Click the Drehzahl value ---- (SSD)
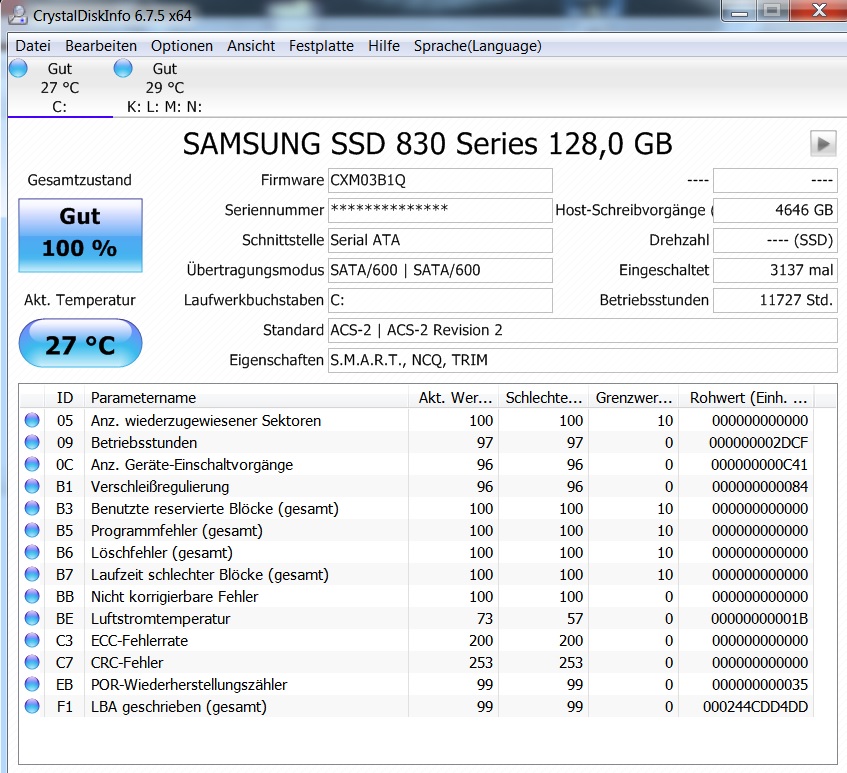The image size is (847, 773). [775, 240]
